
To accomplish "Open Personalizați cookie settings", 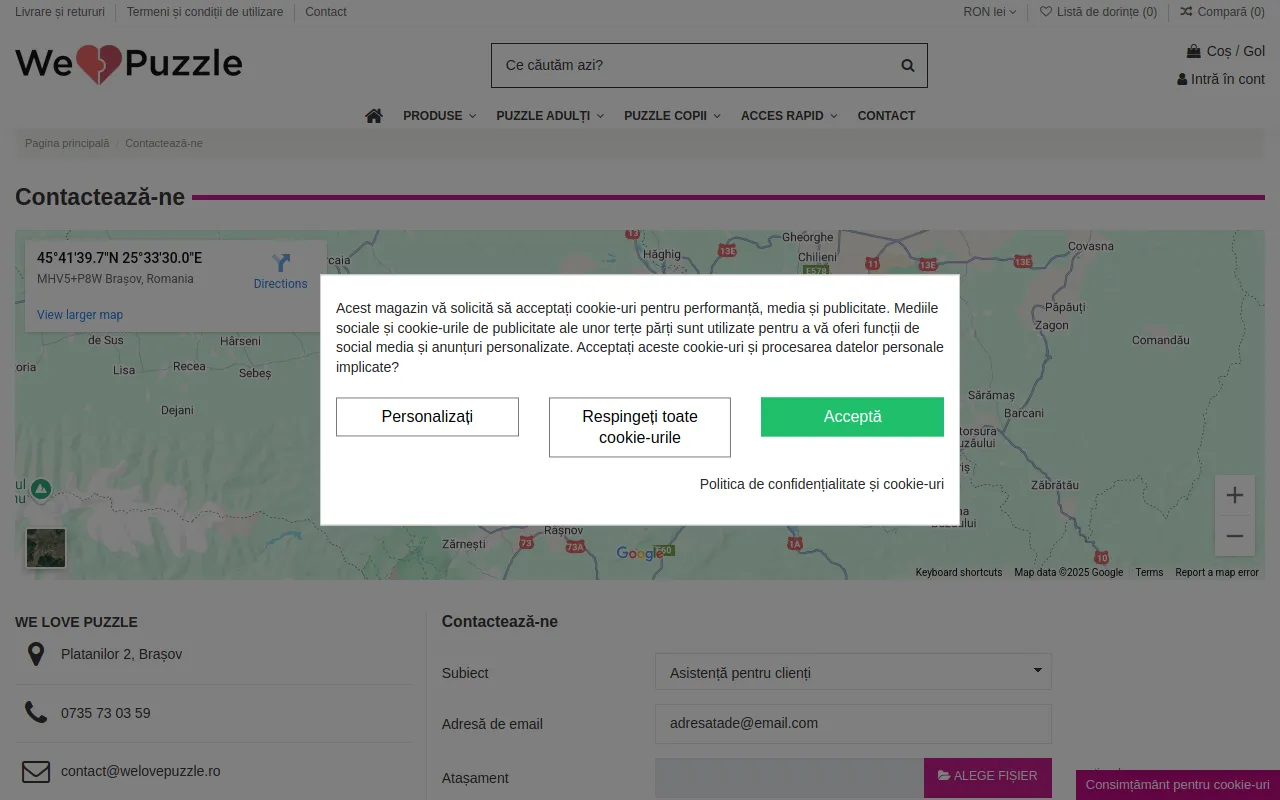I will (x=427, y=417).
